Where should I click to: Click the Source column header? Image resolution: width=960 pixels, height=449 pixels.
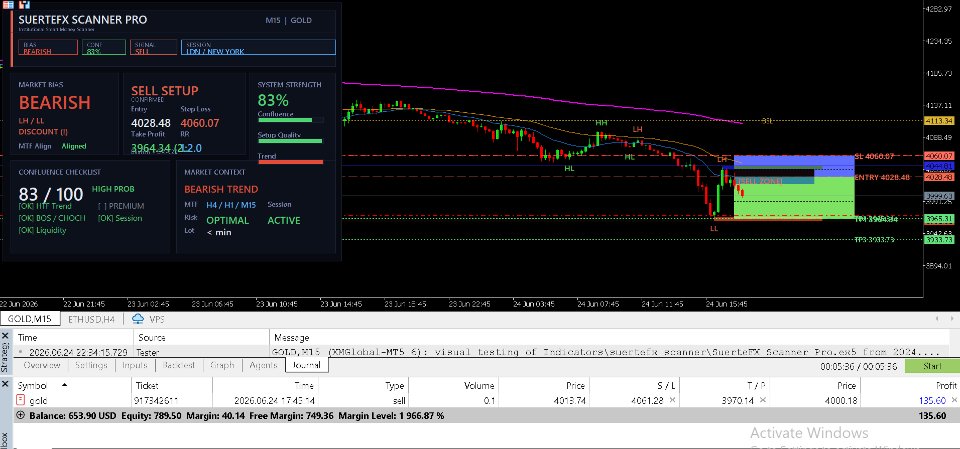click(x=201, y=338)
